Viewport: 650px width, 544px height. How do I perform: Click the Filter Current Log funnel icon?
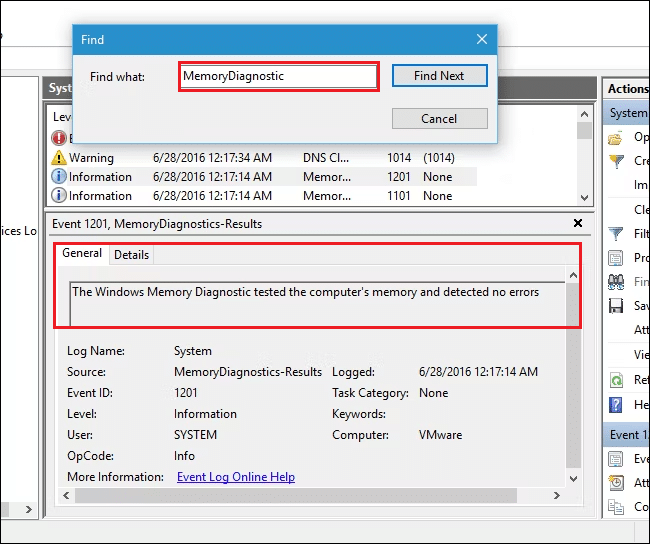point(616,234)
